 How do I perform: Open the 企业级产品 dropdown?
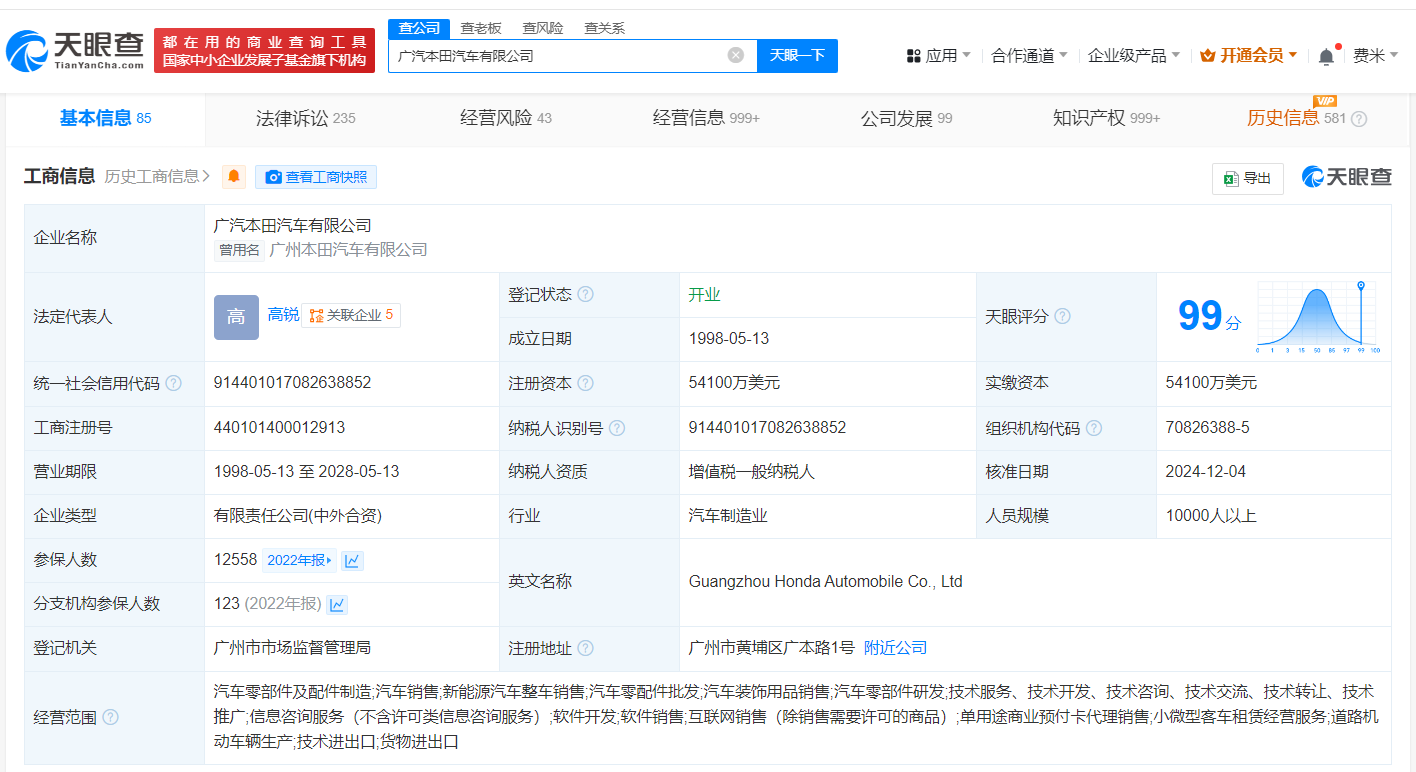tap(1133, 56)
